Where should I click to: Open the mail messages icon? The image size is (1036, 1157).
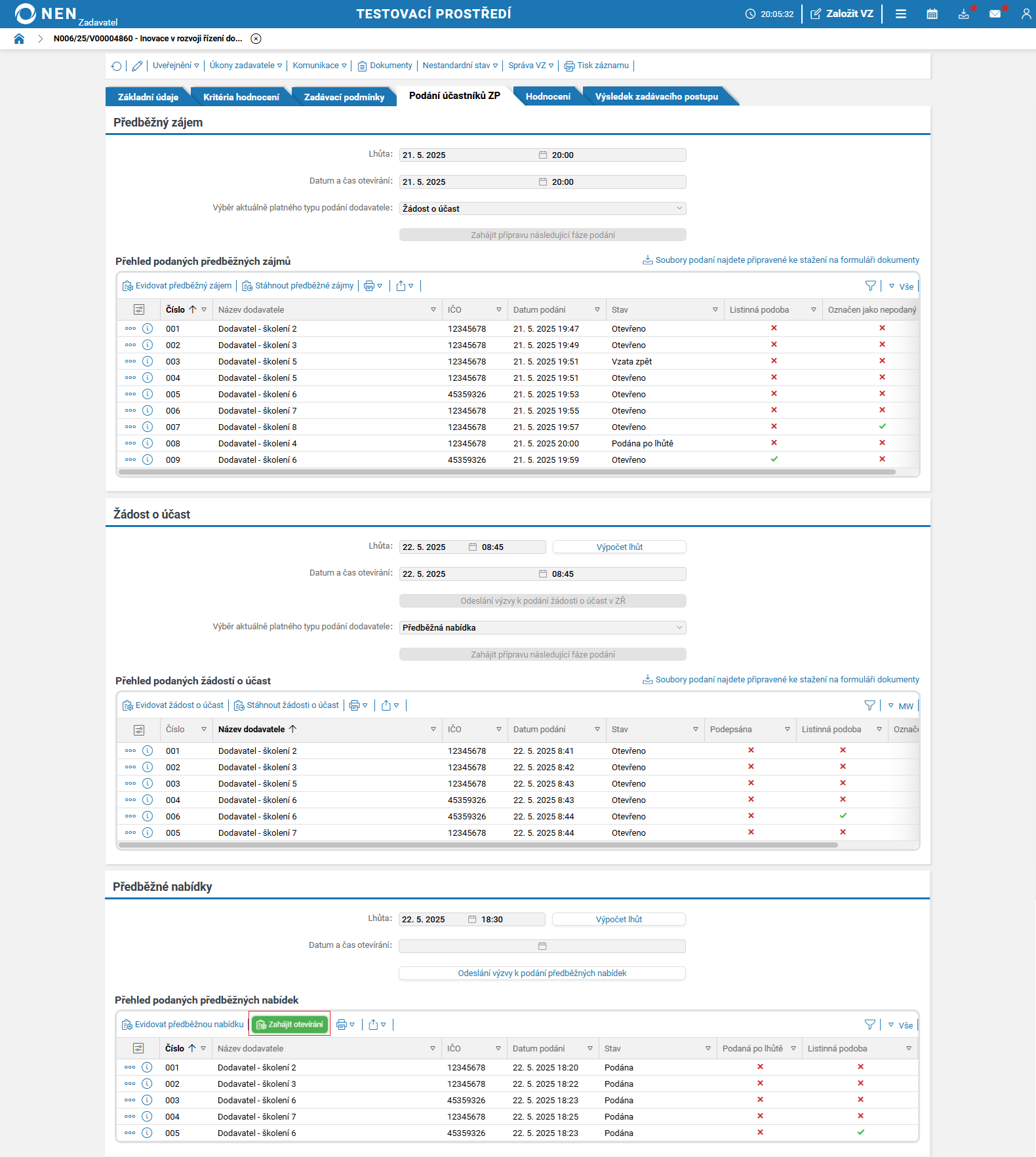[995, 14]
